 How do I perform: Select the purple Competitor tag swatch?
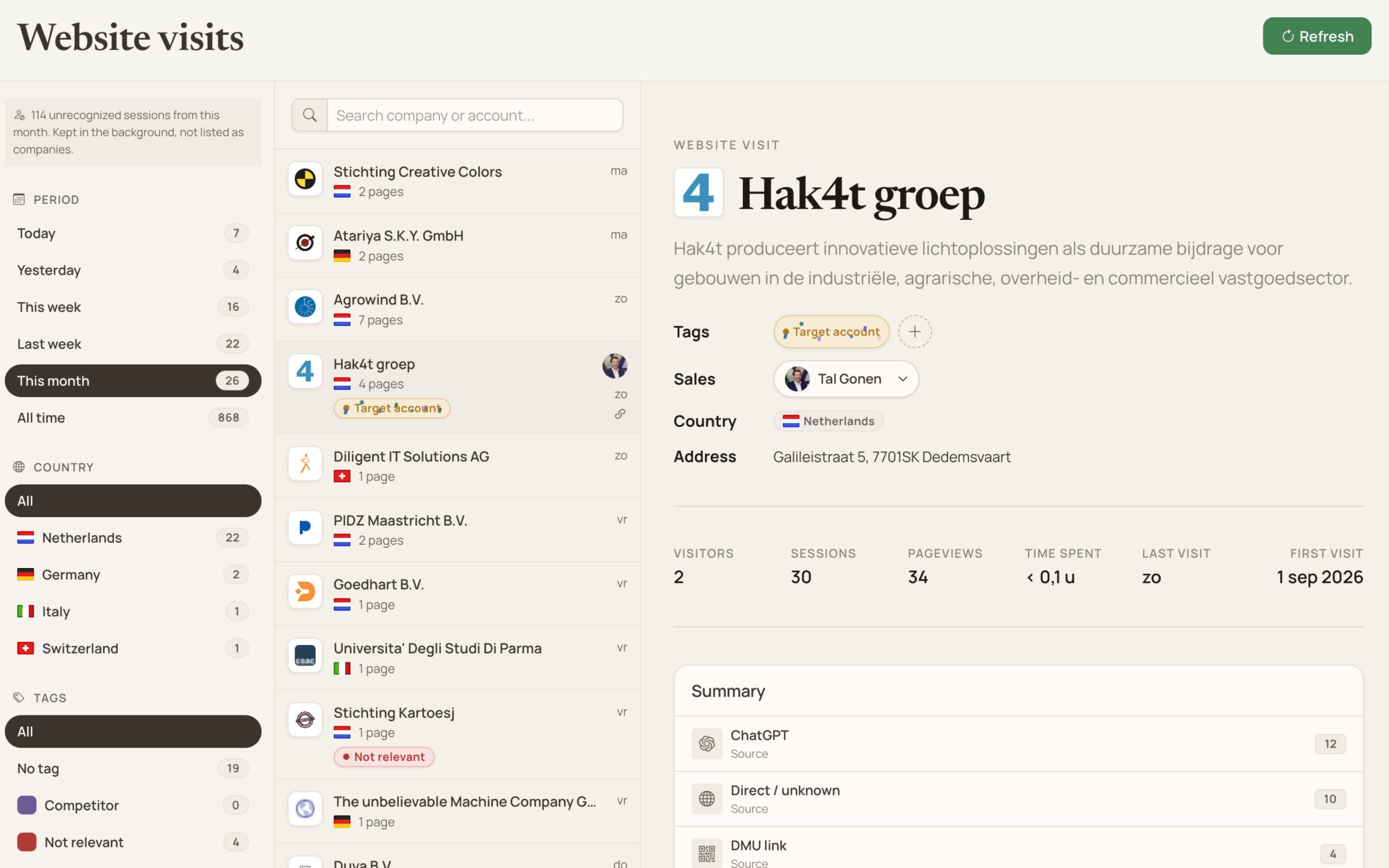(27, 805)
